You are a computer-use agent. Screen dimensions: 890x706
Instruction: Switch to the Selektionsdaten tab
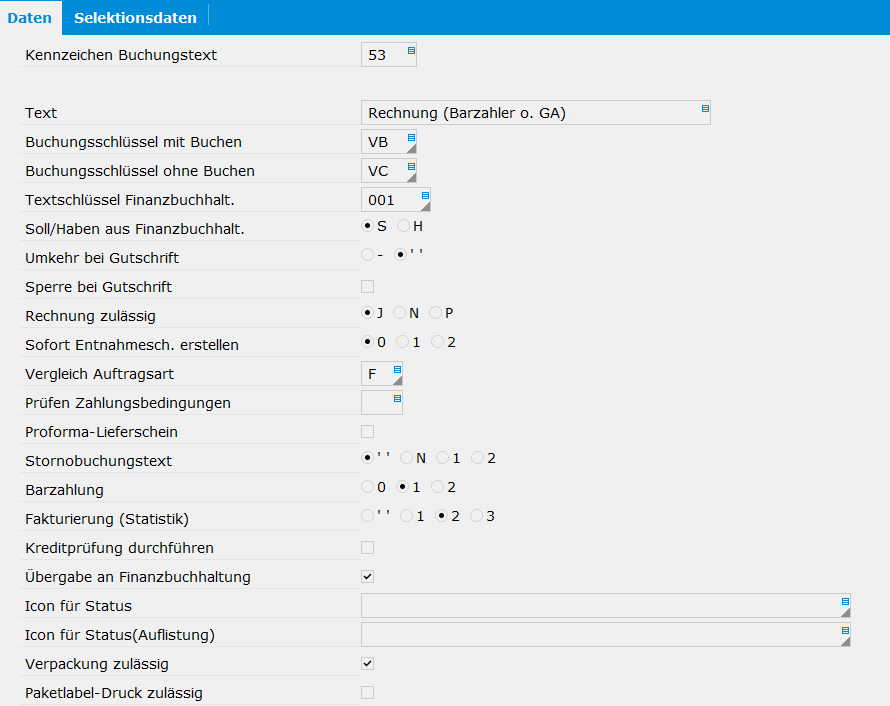[x=135, y=18]
